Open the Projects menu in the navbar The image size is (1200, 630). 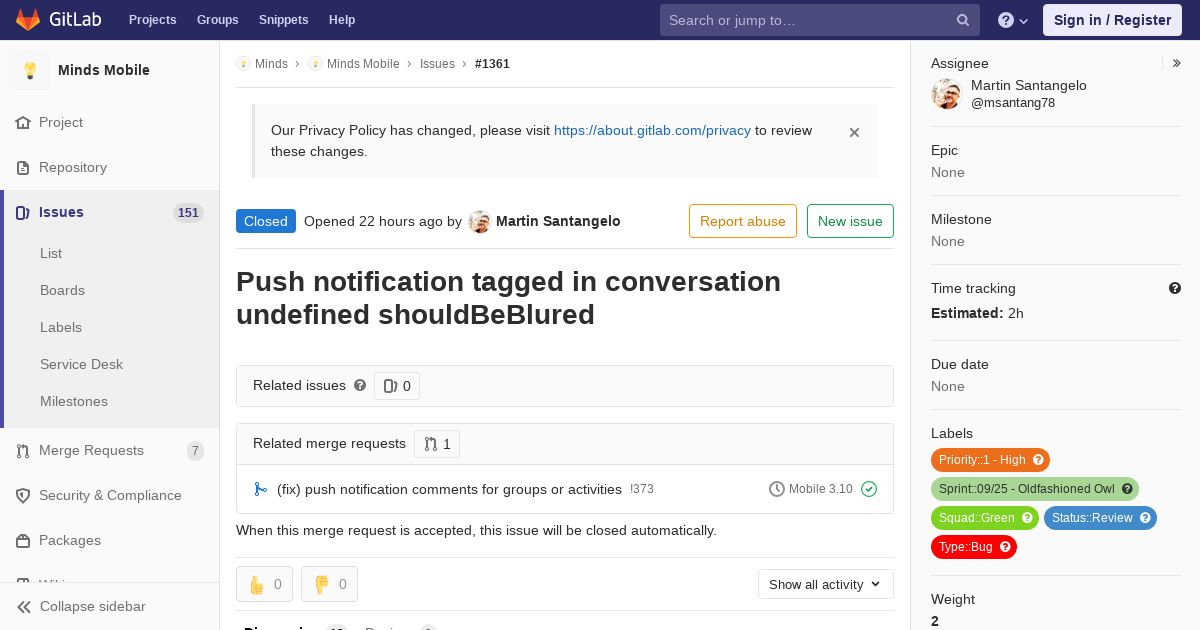tap(152, 20)
